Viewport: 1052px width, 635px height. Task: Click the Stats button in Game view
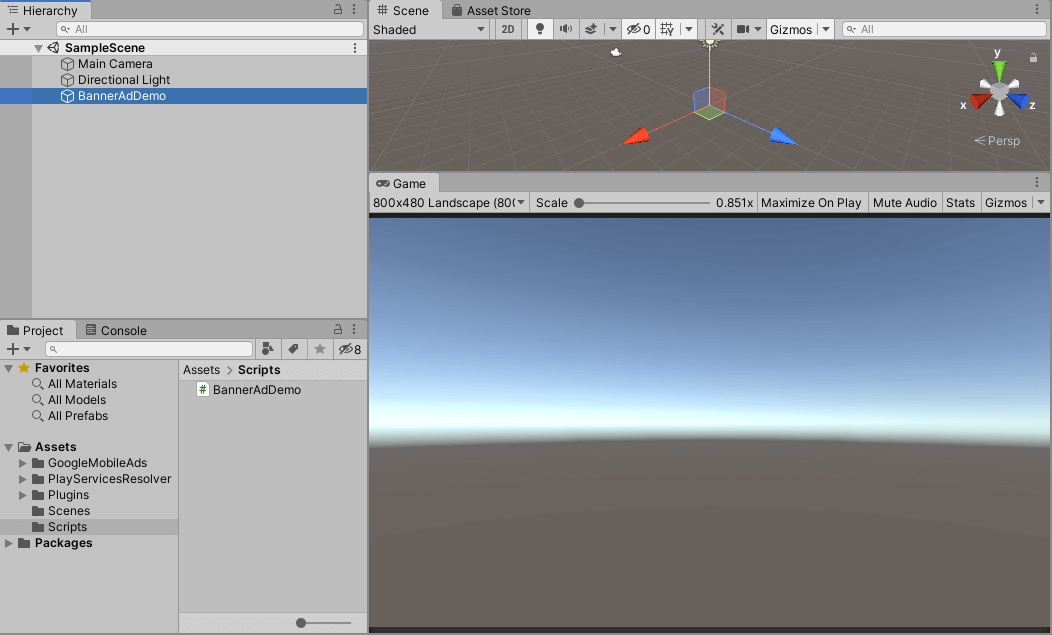tap(960, 202)
